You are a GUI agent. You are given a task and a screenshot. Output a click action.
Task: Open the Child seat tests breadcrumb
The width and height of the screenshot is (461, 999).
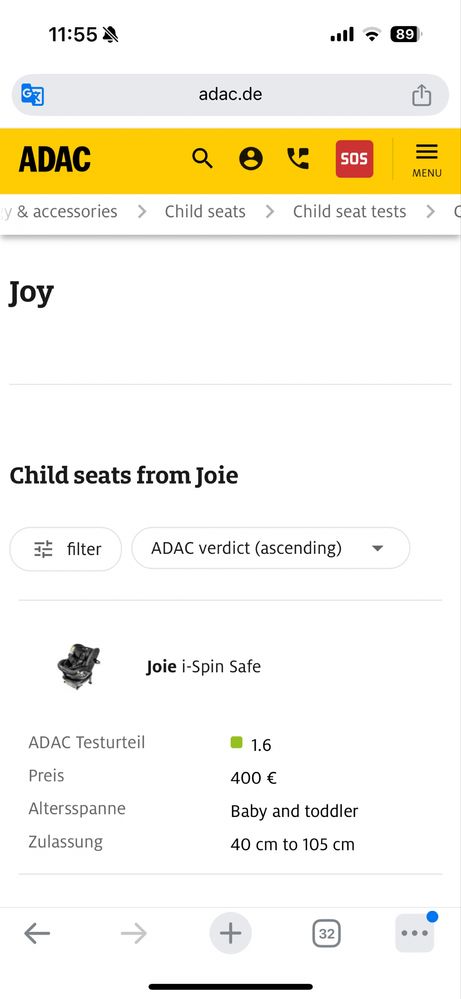point(350,212)
